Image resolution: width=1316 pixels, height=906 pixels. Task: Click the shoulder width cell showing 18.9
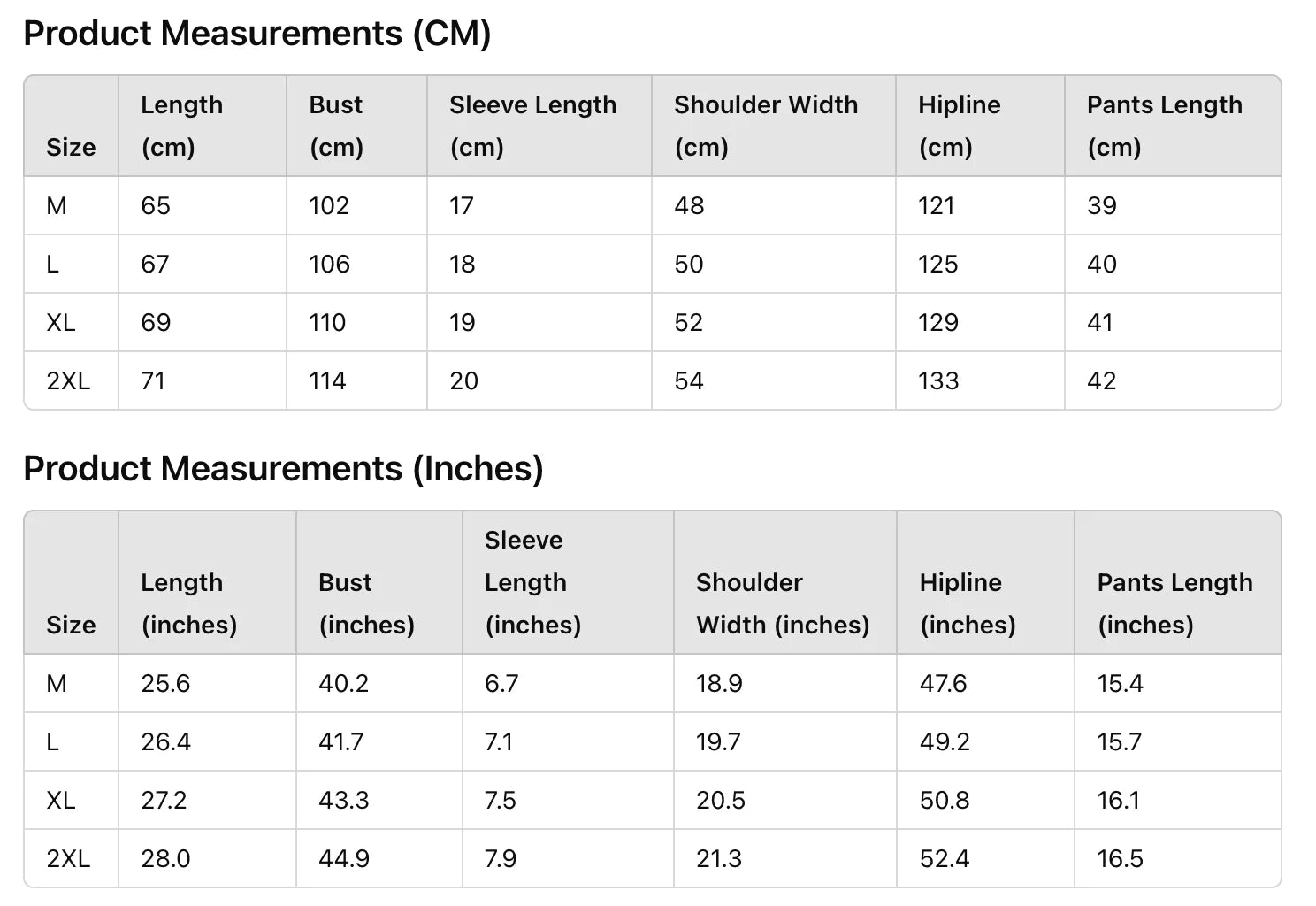[x=719, y=684]
